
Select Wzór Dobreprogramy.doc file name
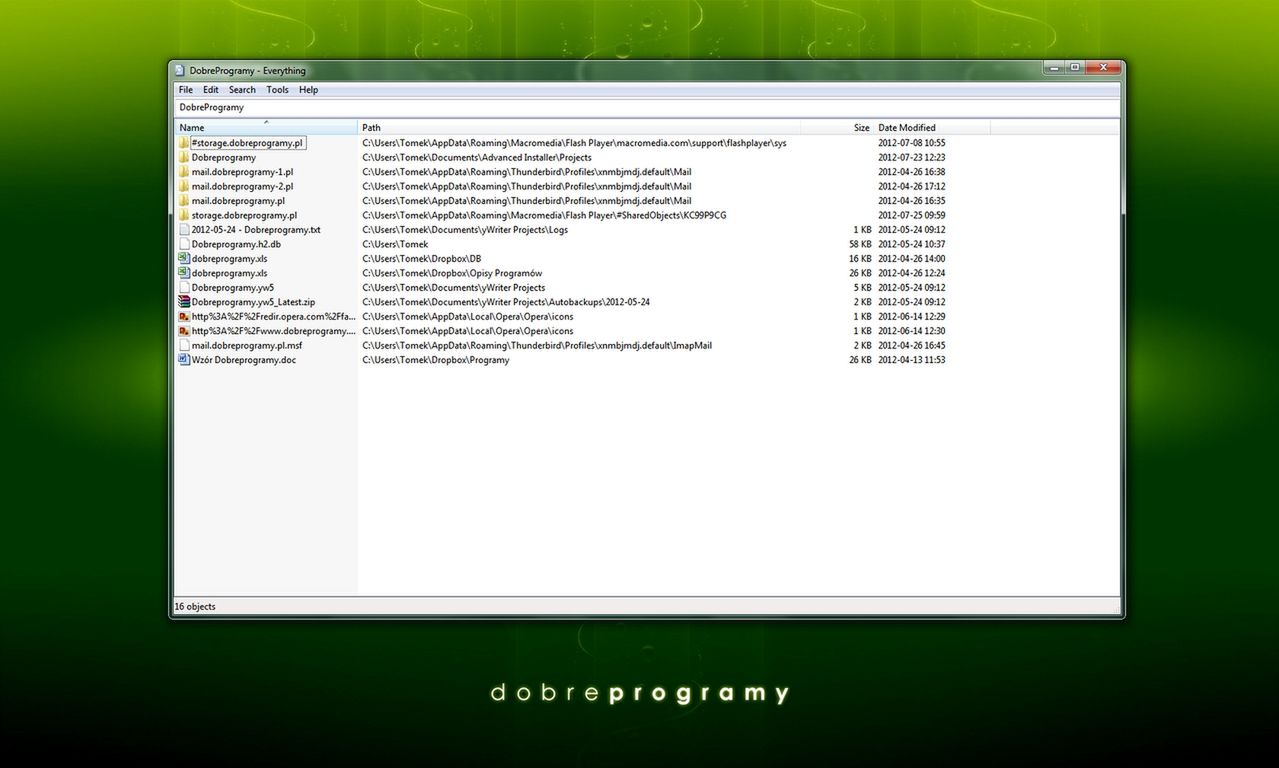244,359
